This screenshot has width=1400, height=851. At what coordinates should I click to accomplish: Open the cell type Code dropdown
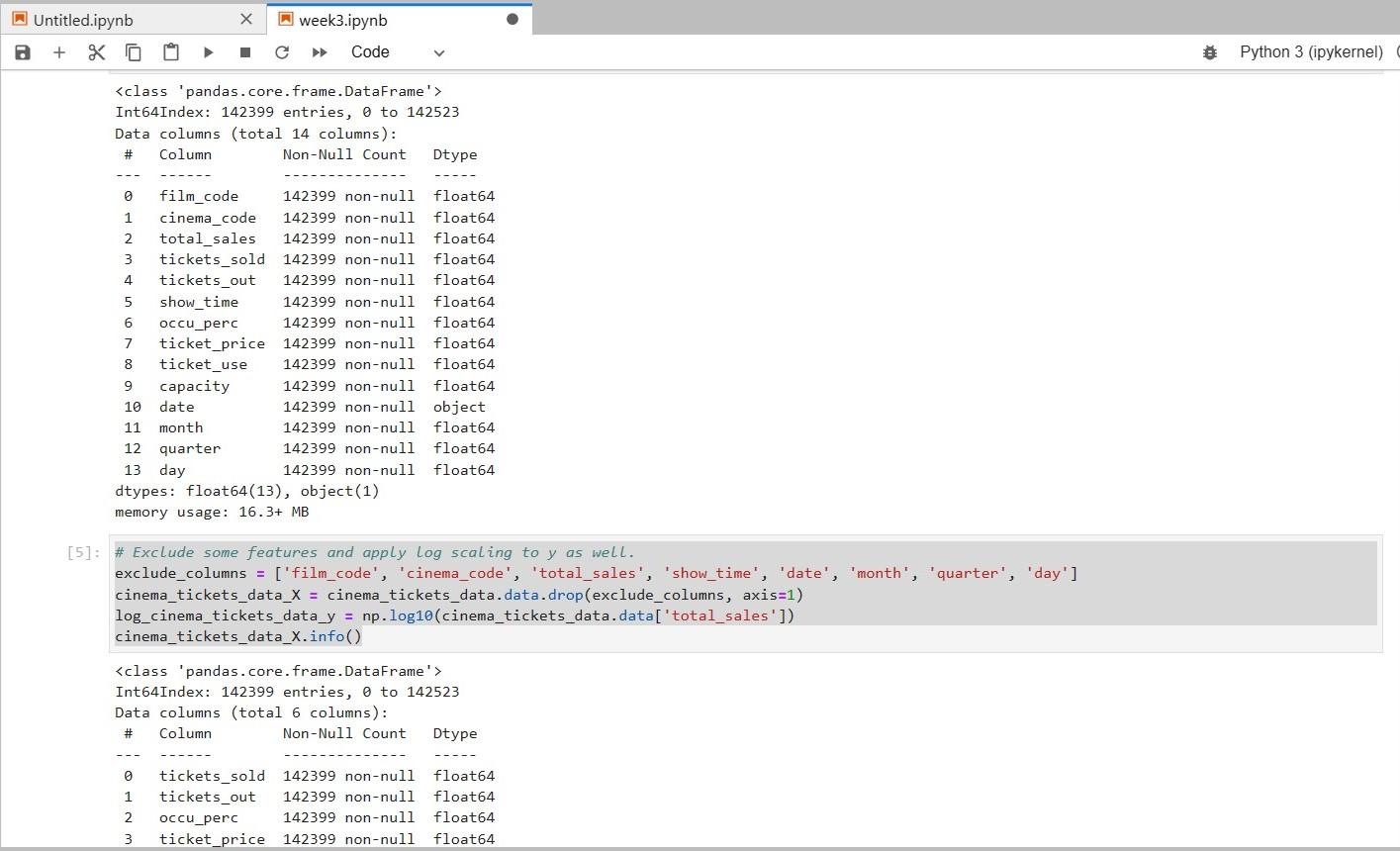coord(398,52)
